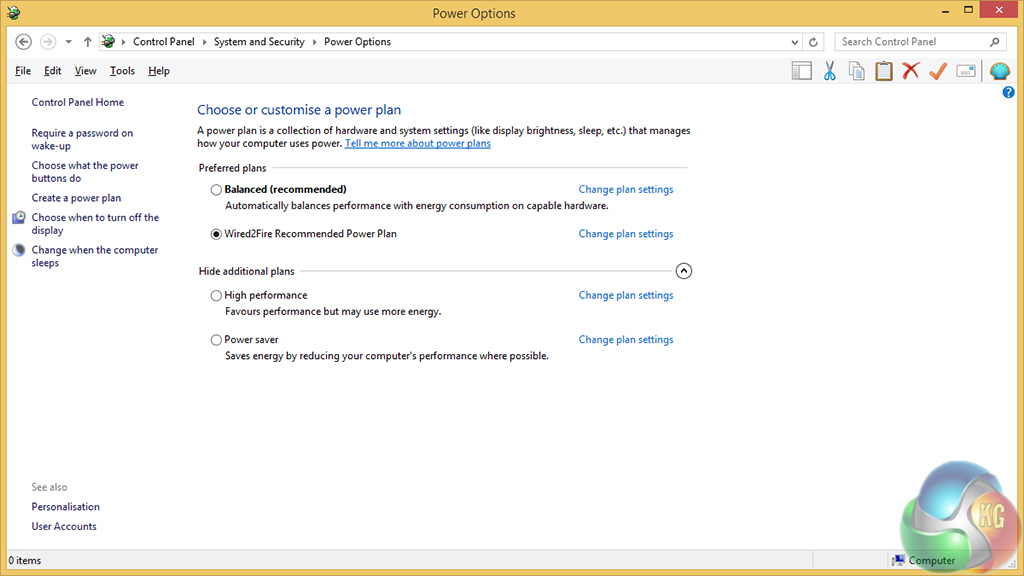Select the Balanced (recommended) power plan

216,190
